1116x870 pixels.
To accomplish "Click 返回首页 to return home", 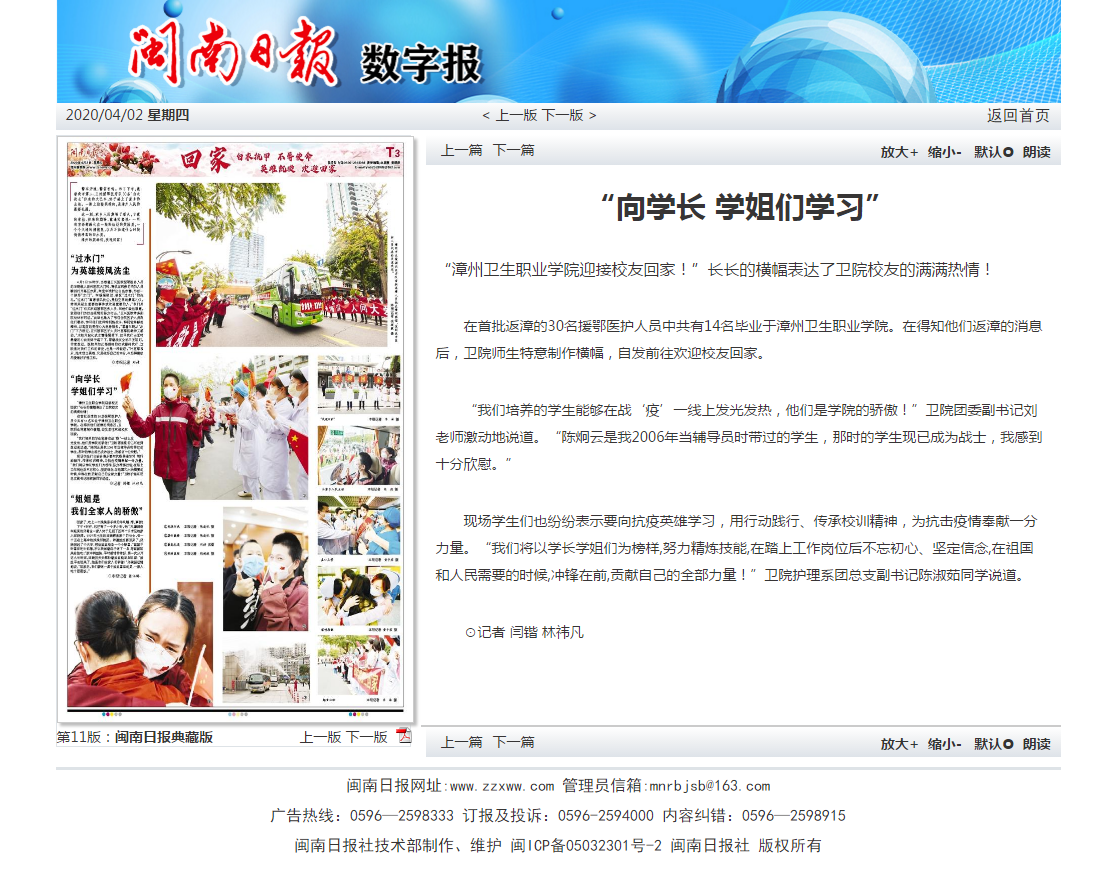I will 1018,115.
